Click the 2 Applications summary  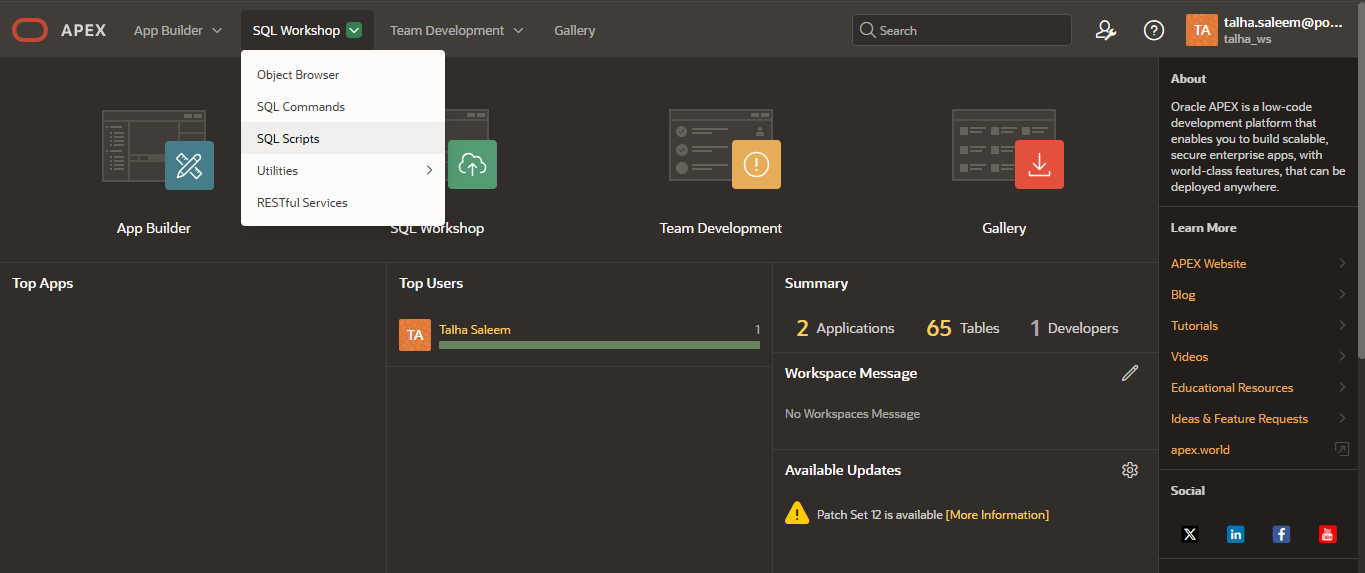click(x=845, y=328)
